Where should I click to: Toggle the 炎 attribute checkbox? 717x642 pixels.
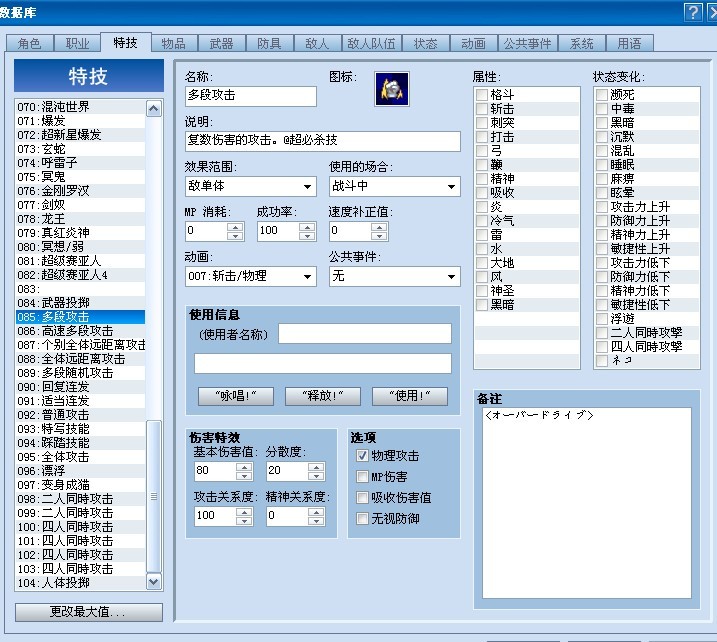click(x=482, y=207)
